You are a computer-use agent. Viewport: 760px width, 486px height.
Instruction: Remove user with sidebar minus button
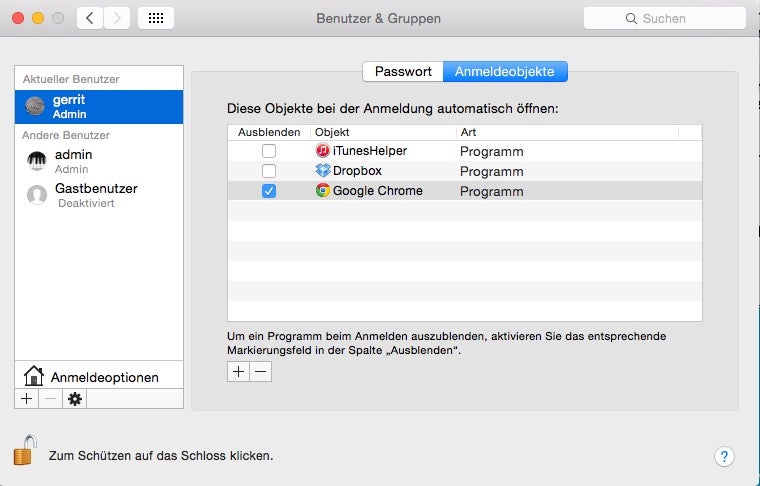coord(50,399)
